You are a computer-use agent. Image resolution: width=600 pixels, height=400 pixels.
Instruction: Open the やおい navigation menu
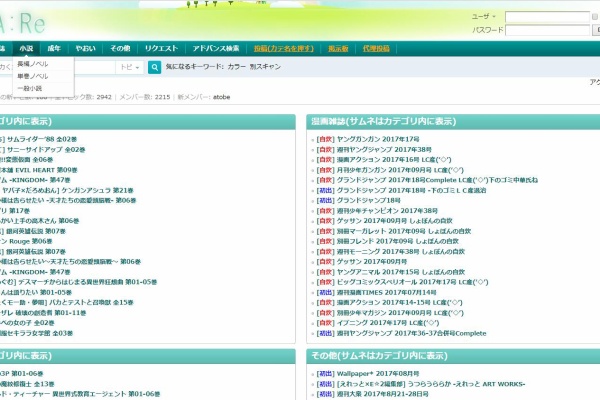pos(85,49)
